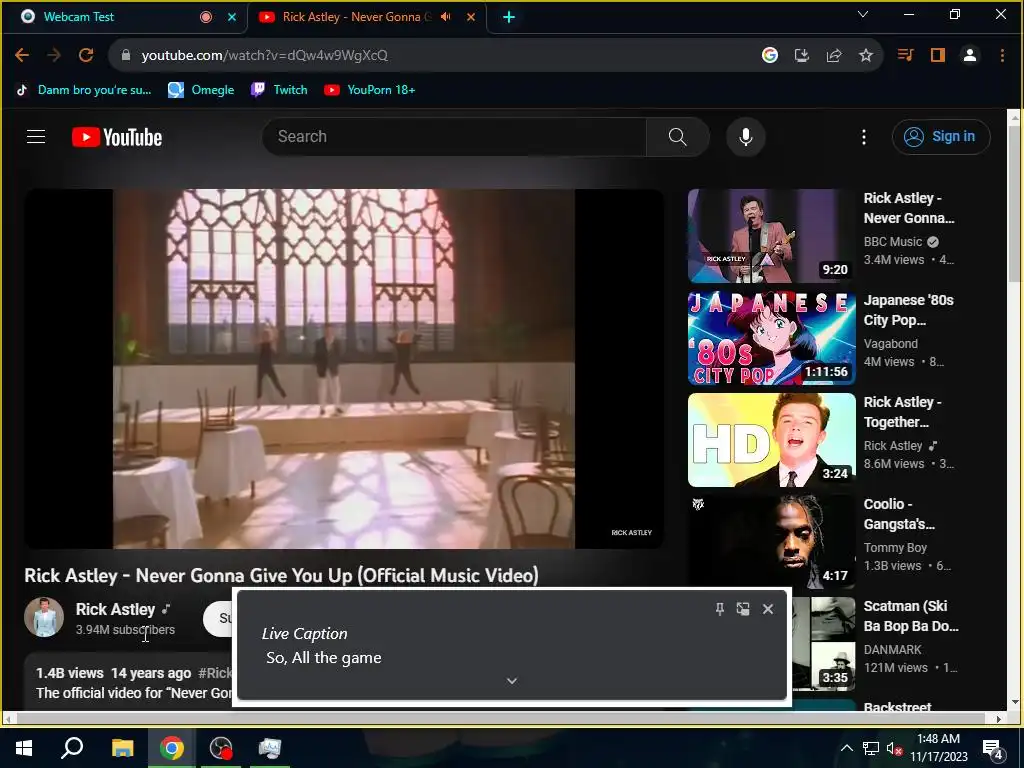Share this page using the share icon
The image size is (1024, 768).
pyautogui.click(x=834, y=56)
